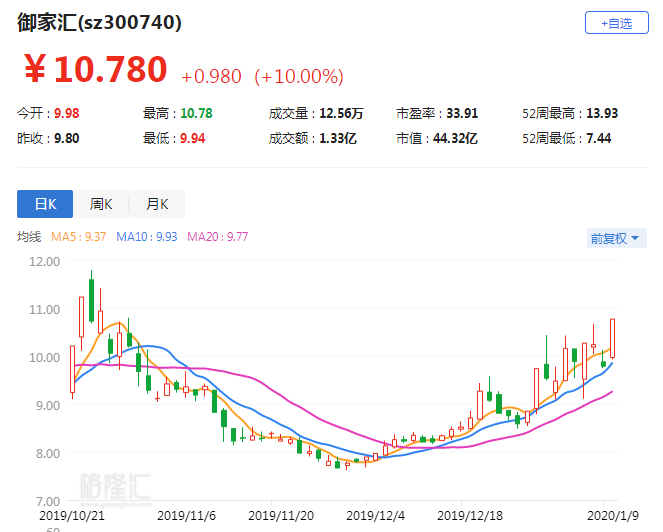Viewport: 663px width, 532px height.
Task: Click price change +0.980
Action: (x=211, y=77)
